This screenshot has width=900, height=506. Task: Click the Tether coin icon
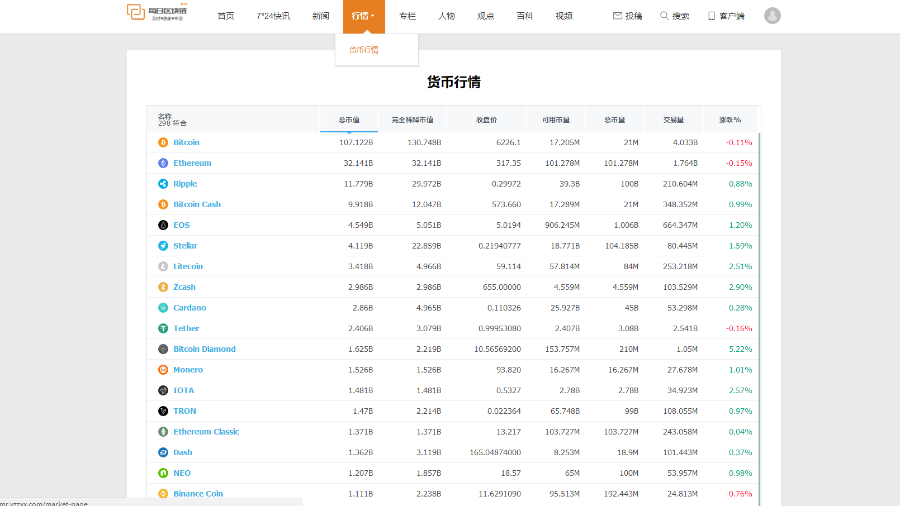pos(163,328)
